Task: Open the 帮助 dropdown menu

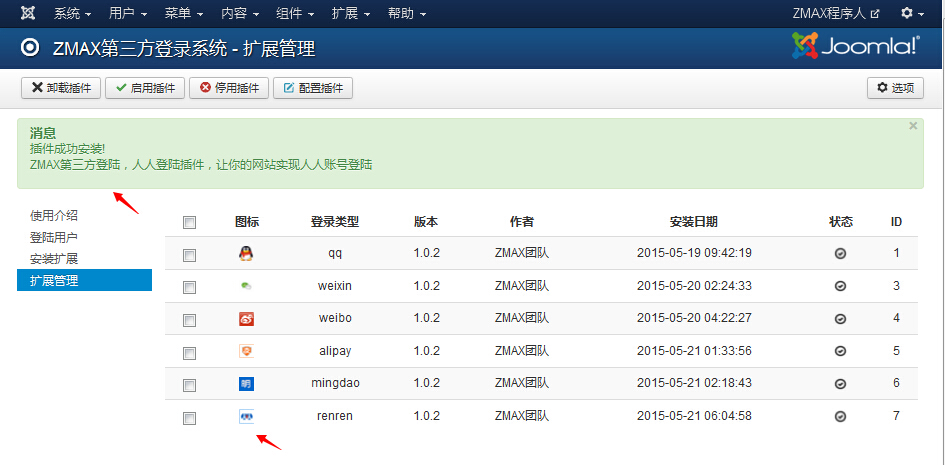Action: tap(407, 13)
